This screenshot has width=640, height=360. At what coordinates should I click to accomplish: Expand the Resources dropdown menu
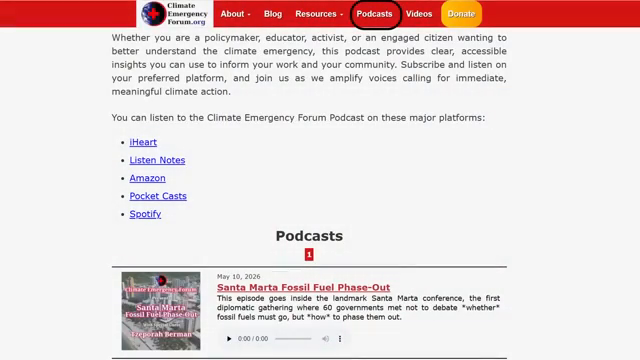tap(319, 14)
